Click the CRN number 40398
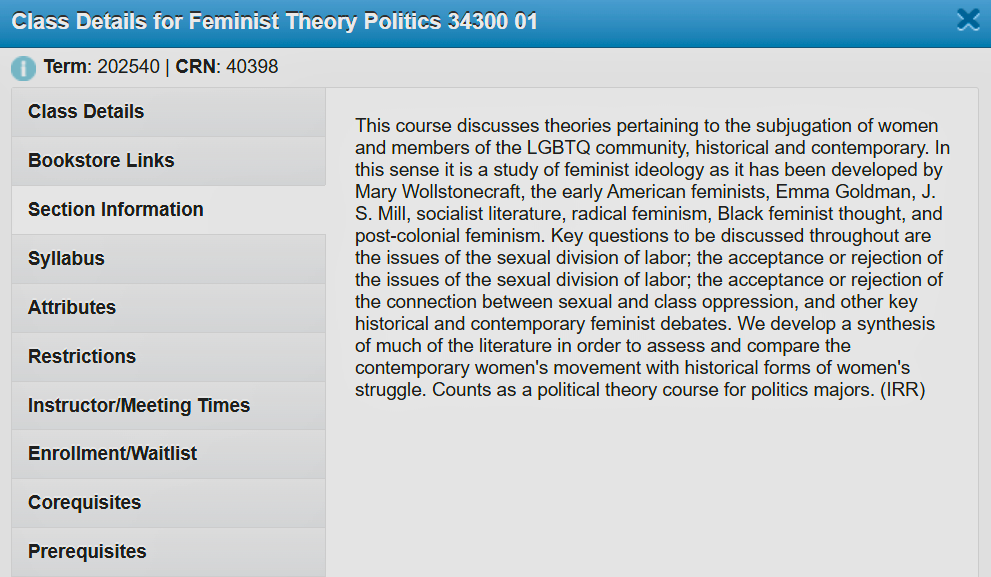991x577 pixels. 252,66
